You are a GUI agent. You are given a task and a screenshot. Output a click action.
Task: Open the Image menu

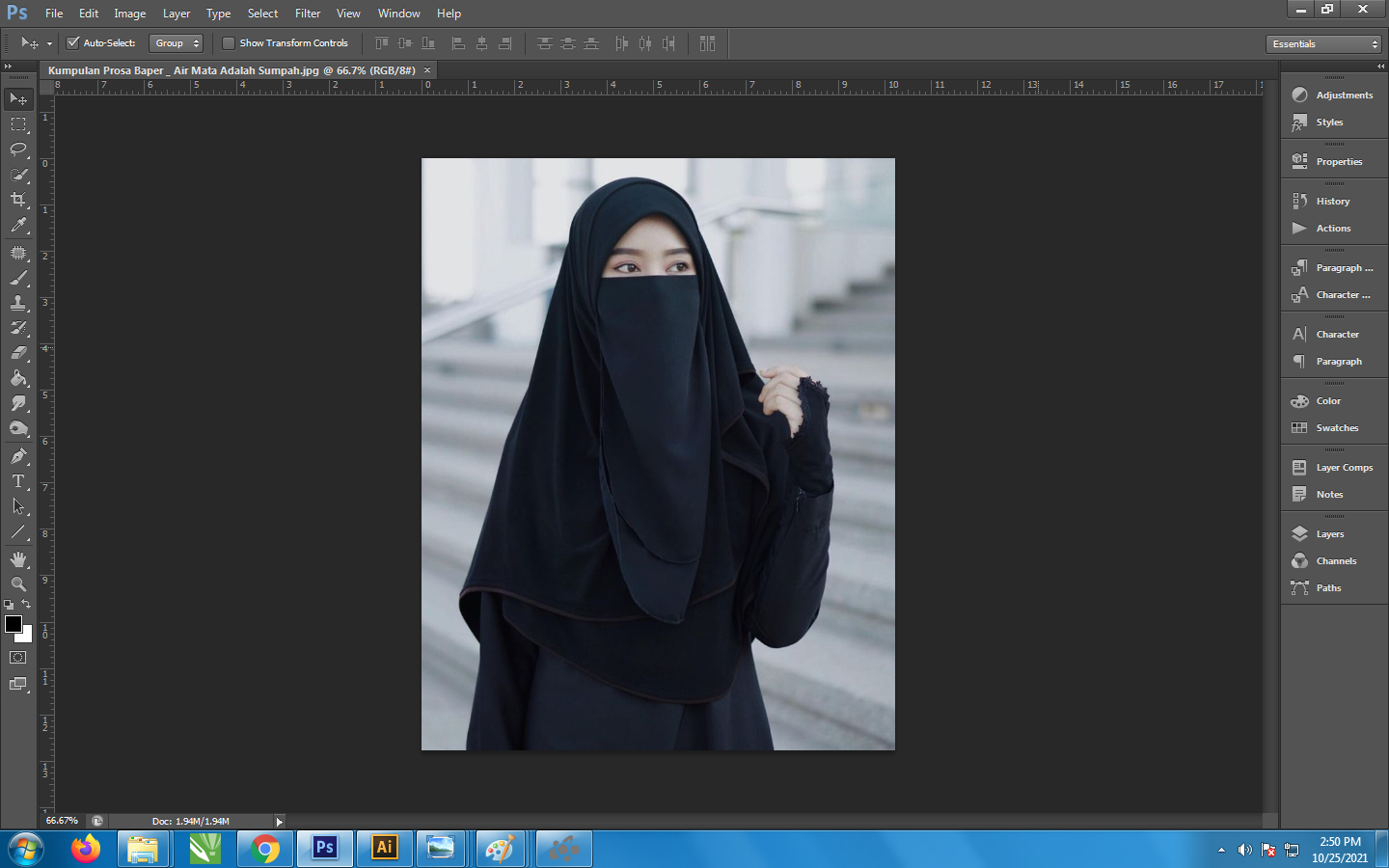click(x=129, y=14)
